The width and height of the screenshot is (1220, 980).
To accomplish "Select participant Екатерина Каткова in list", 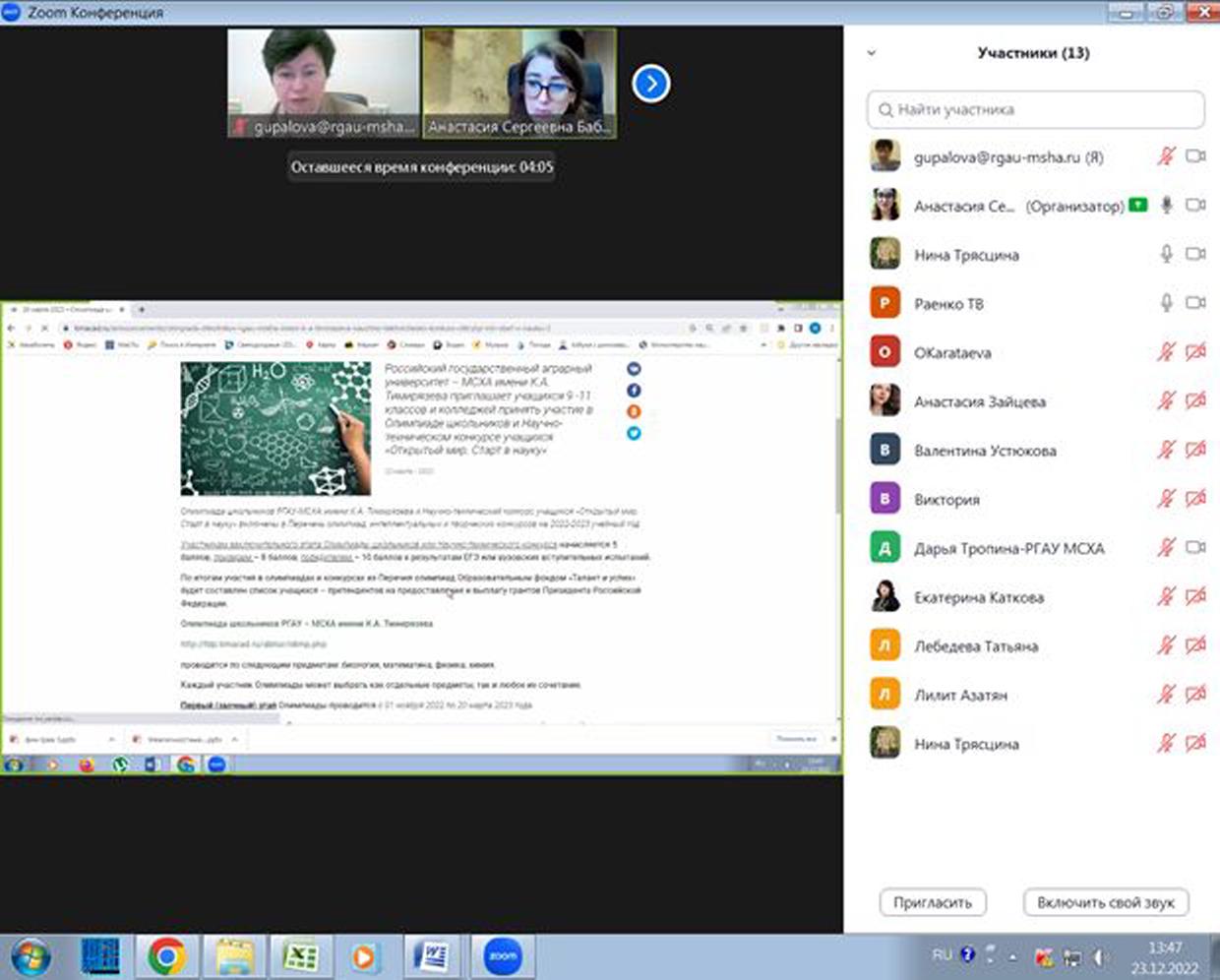I will [x=978, y=597].
